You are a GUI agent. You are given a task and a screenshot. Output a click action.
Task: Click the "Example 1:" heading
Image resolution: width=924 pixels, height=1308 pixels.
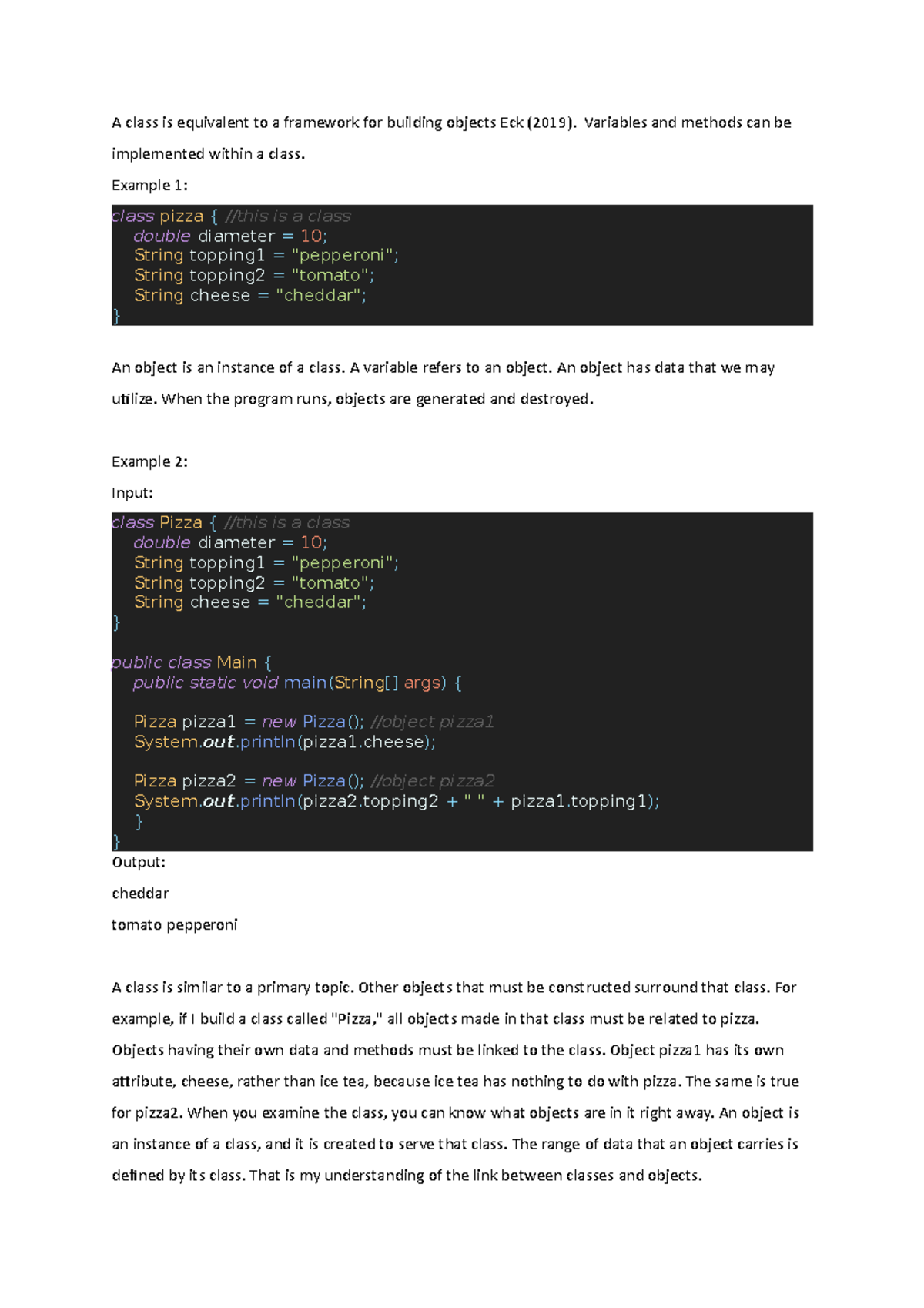149,186
